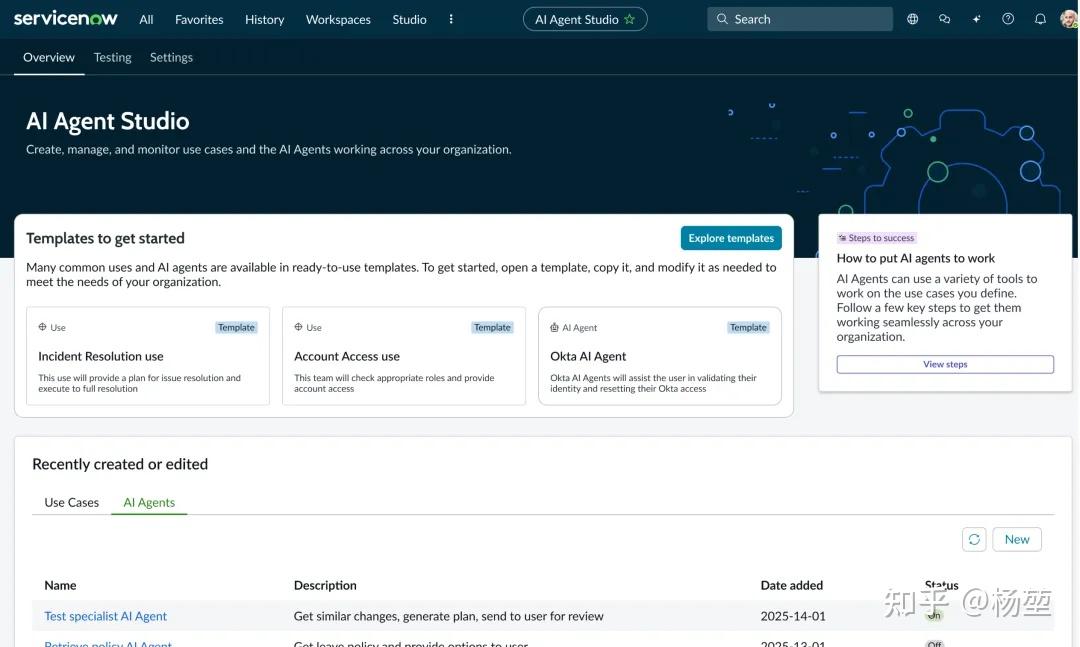Click in the Search field
1080x647 pixels.
pyautogui.click(x=800, y=19)
